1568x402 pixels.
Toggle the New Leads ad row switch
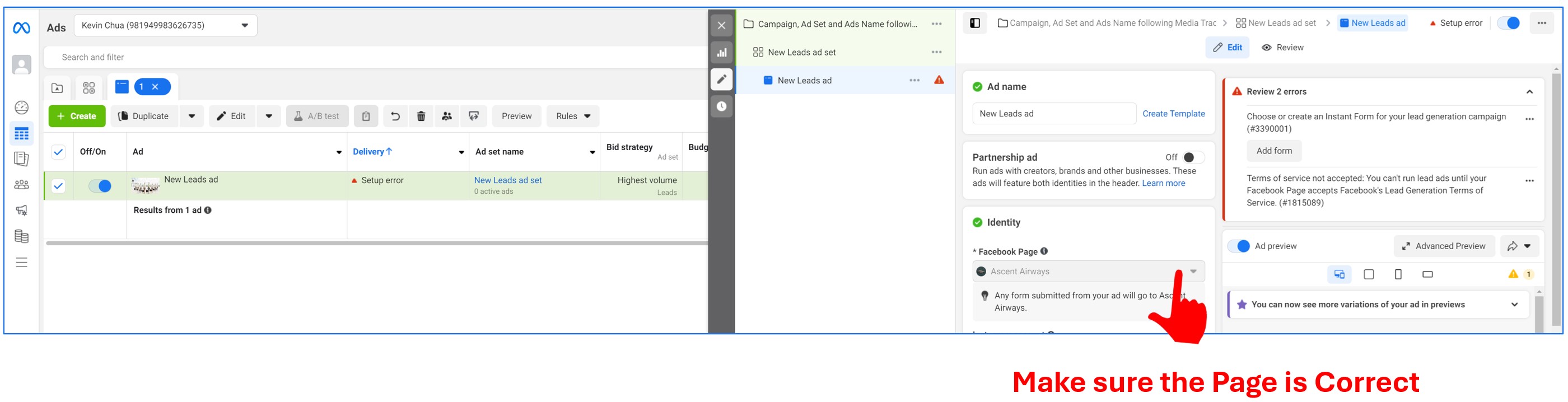click(100, 186)
